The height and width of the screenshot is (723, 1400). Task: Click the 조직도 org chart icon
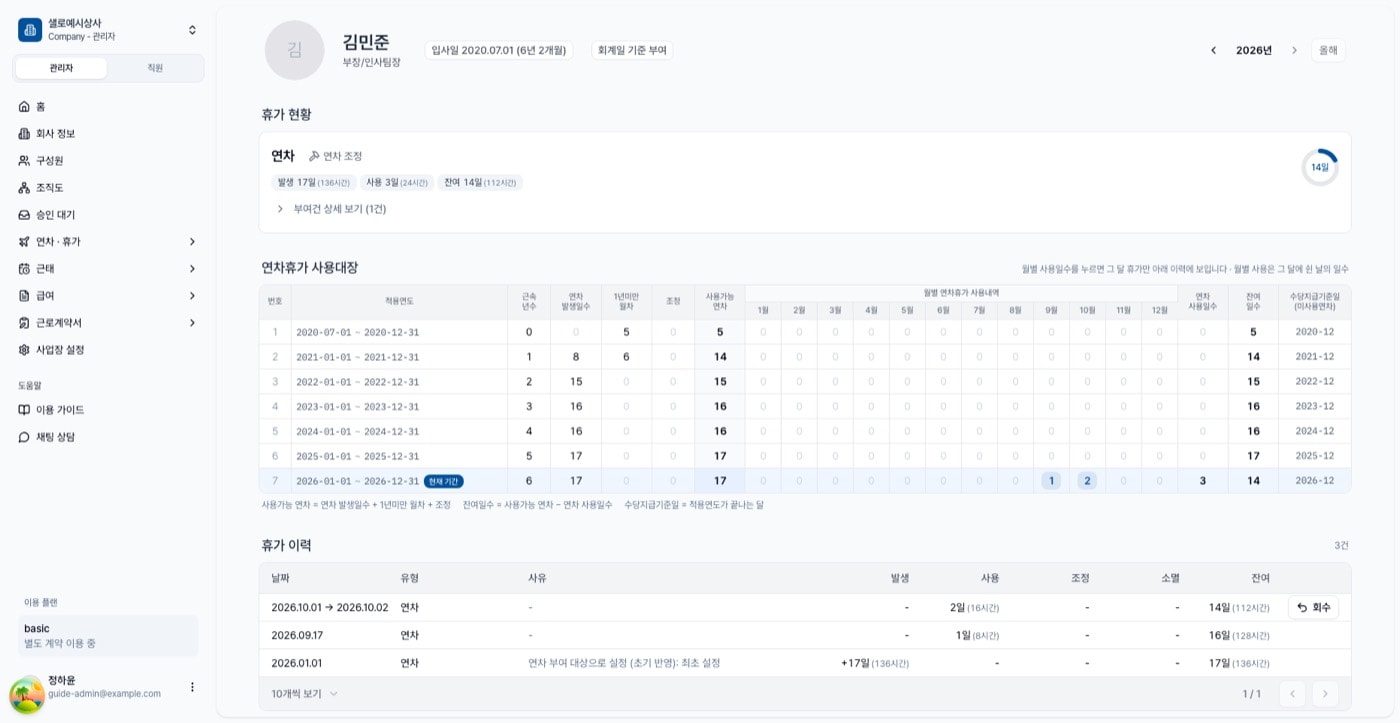pyautogui.click(x=25, y=187)
